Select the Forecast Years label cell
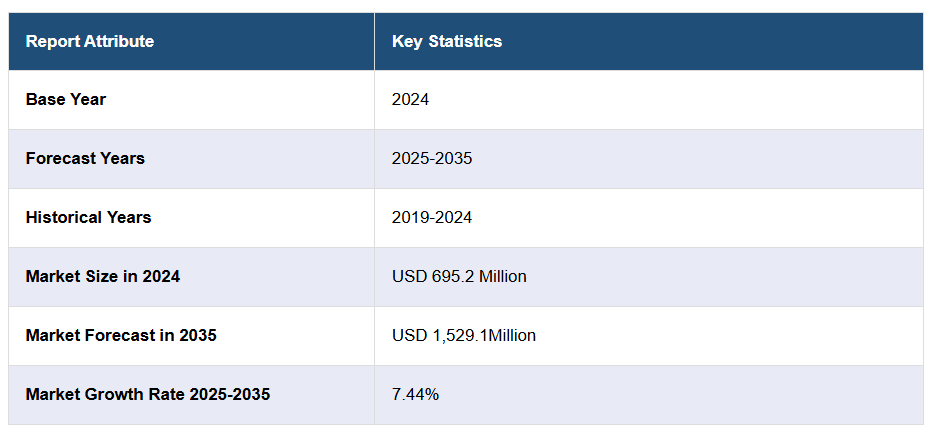Viewport: 935px width, 434px height. [85, 158]
